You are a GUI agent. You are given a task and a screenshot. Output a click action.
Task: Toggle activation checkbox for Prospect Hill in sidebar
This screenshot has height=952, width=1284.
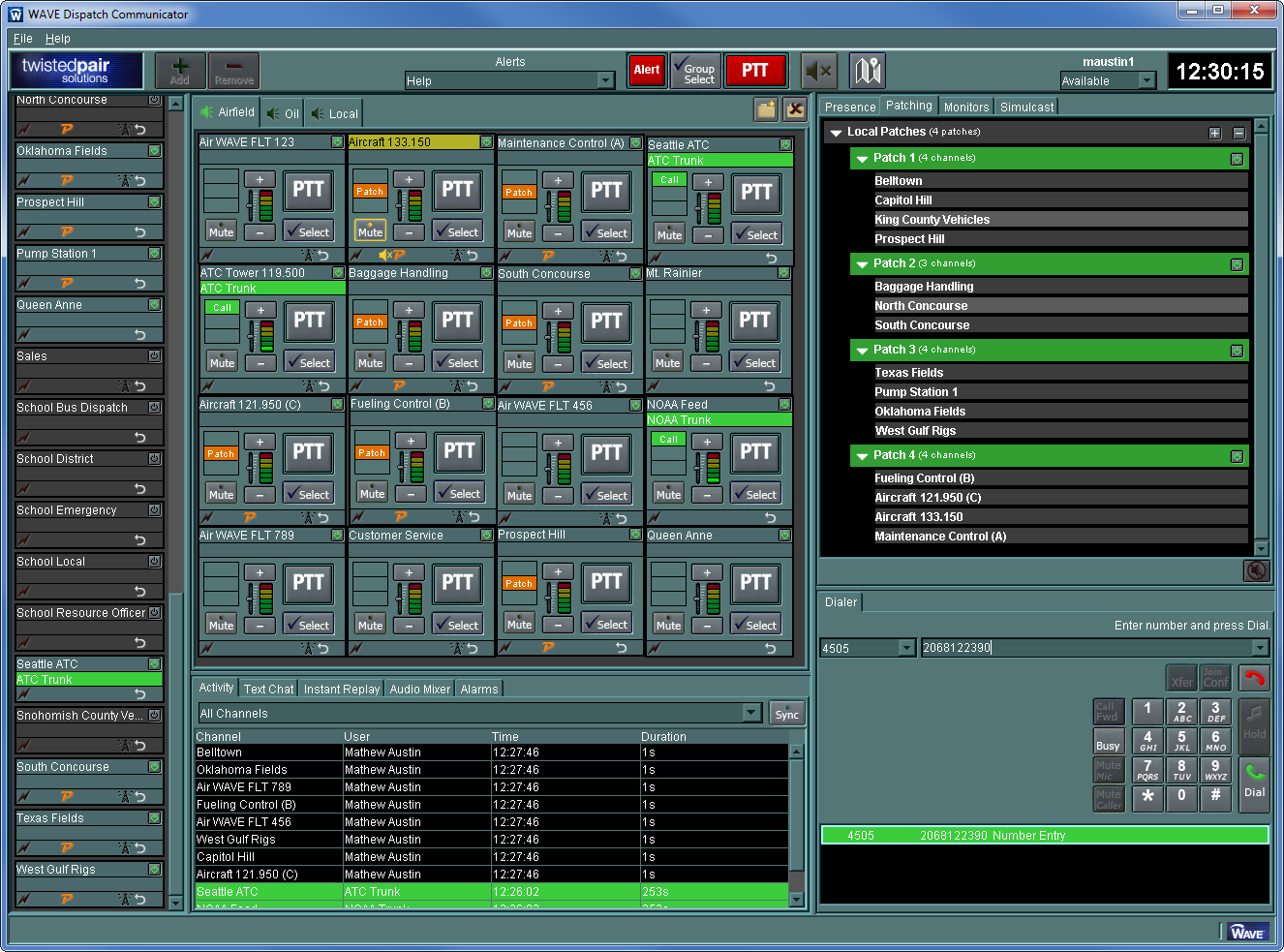point(154,201)
